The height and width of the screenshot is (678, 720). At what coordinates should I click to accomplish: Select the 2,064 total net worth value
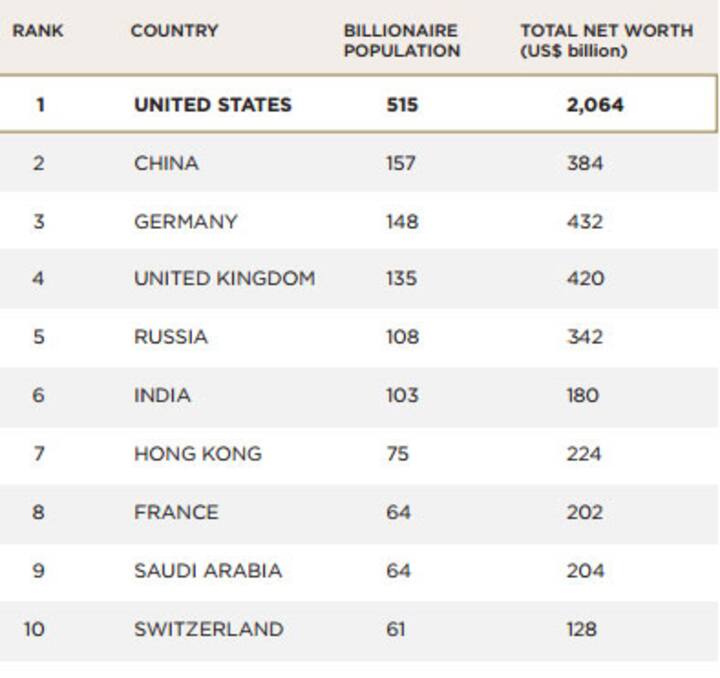point(594,105)
